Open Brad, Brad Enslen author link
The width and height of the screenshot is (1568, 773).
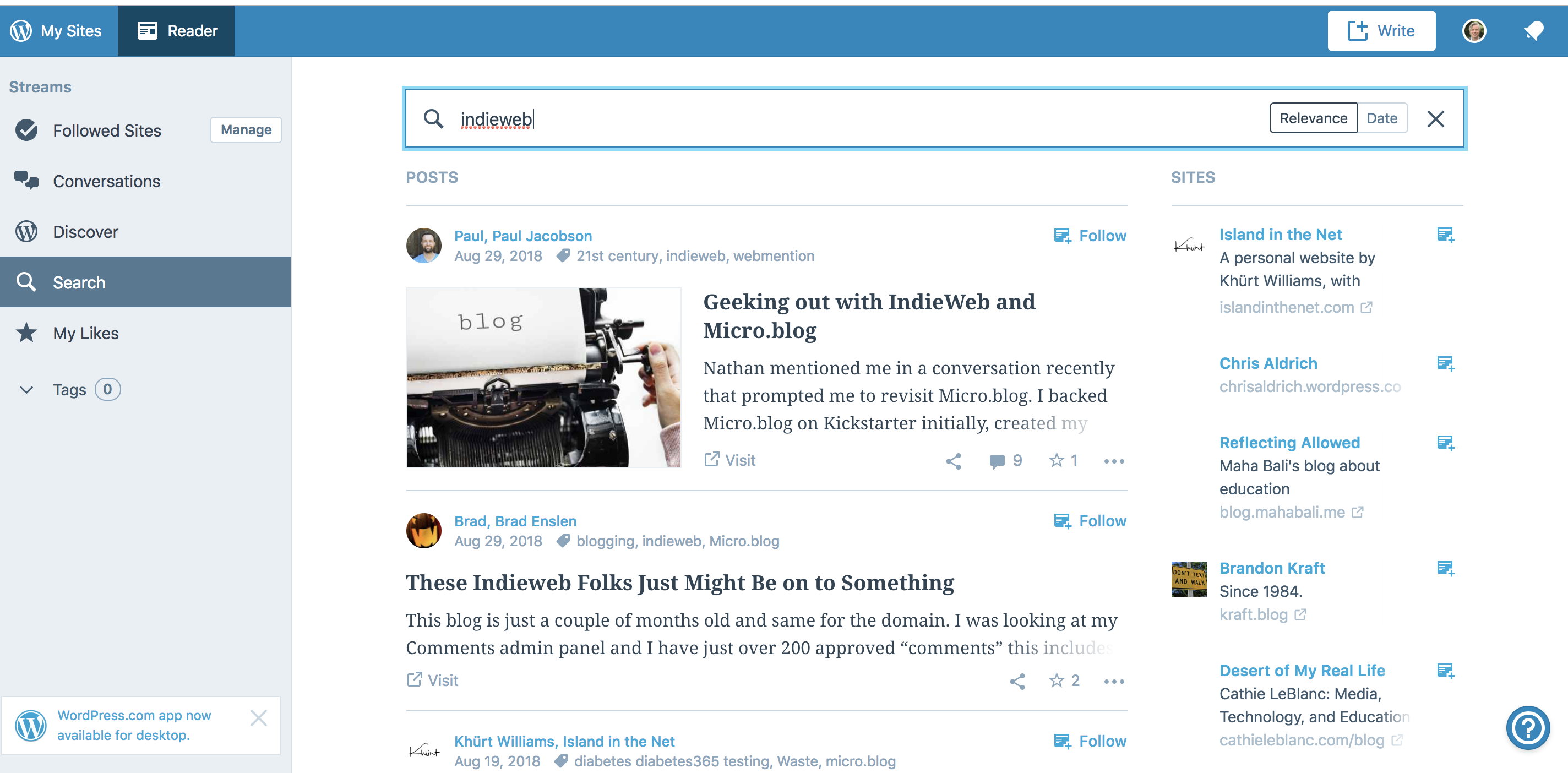[515, 521]
